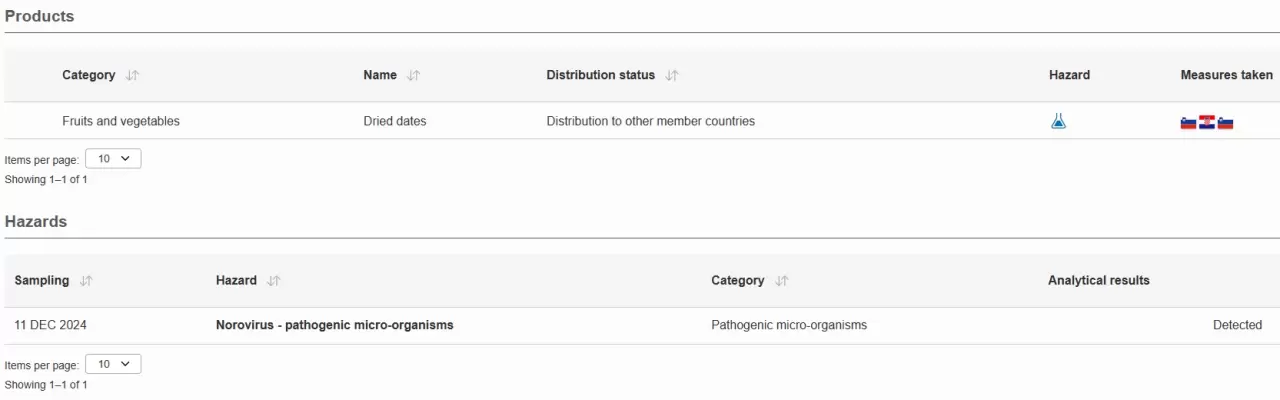1280x400 pixels.
Task: Click the Distribution status sort arrows icon
Action: pos(672,75)
